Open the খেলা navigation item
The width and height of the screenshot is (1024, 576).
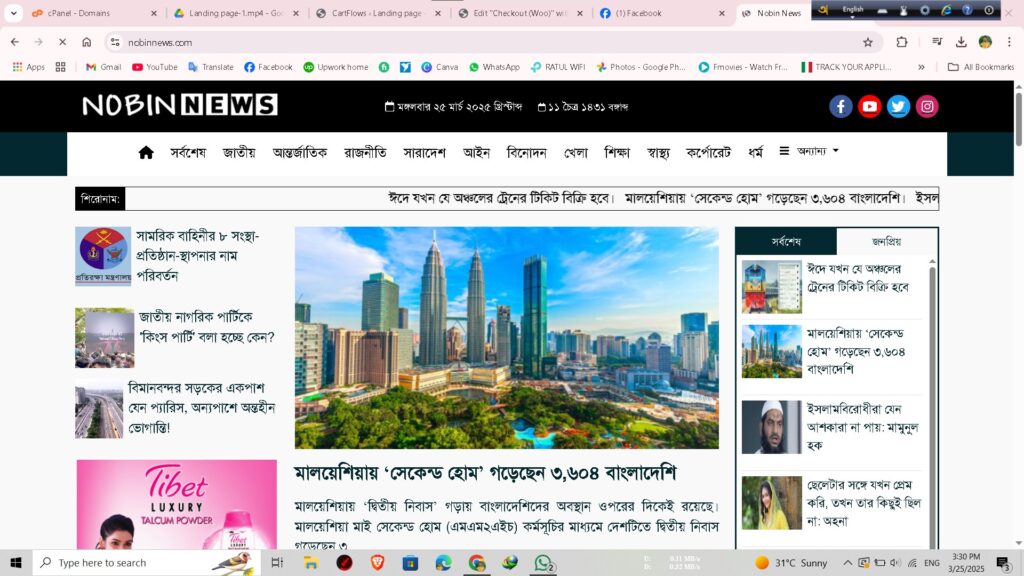pyautogui.click(x=576, y=153)
